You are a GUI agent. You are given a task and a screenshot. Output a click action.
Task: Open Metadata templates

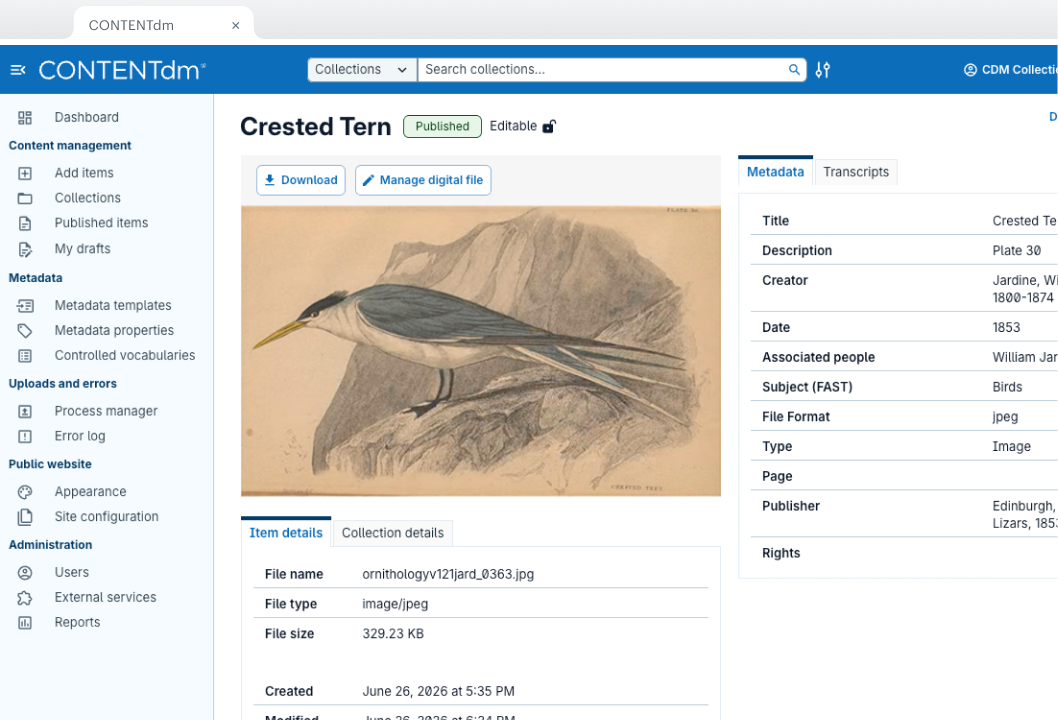[x=113, y=306]
